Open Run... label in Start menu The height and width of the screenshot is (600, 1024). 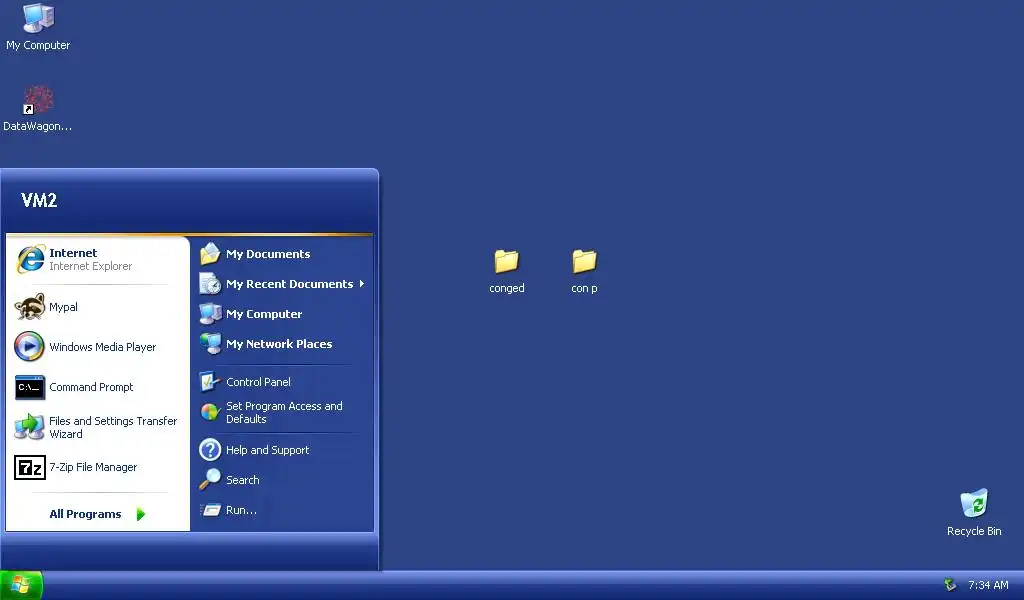tap(241, 510)
